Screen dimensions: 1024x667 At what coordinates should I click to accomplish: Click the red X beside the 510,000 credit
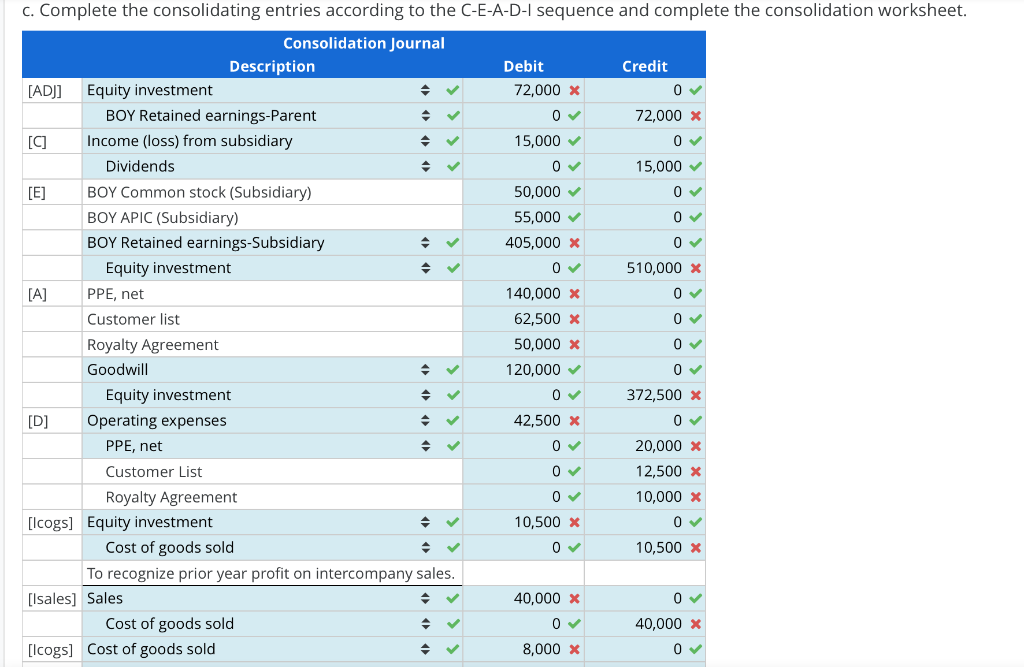pos(696,268)
